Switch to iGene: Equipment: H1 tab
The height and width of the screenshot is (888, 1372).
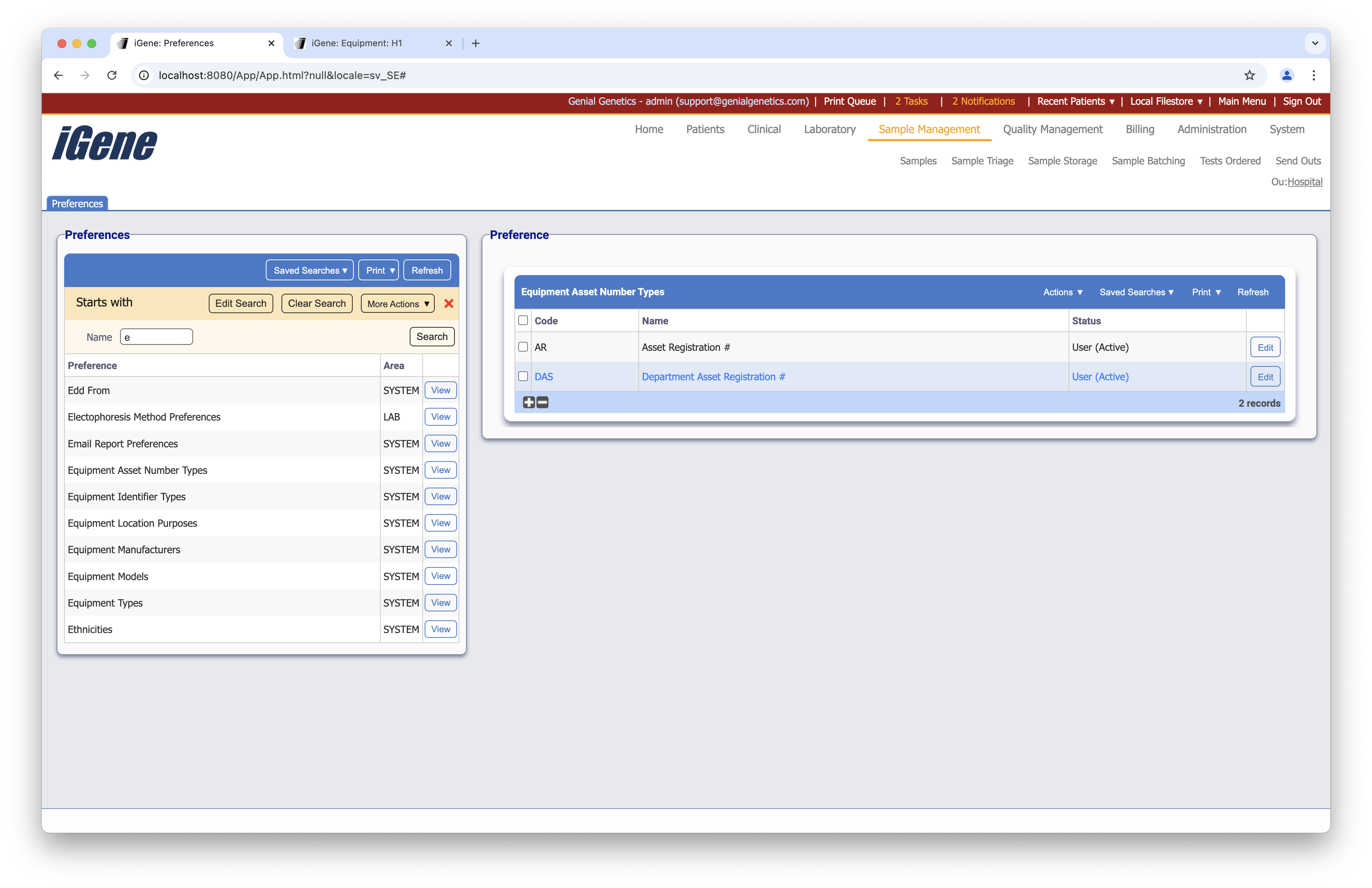(357, 43)
